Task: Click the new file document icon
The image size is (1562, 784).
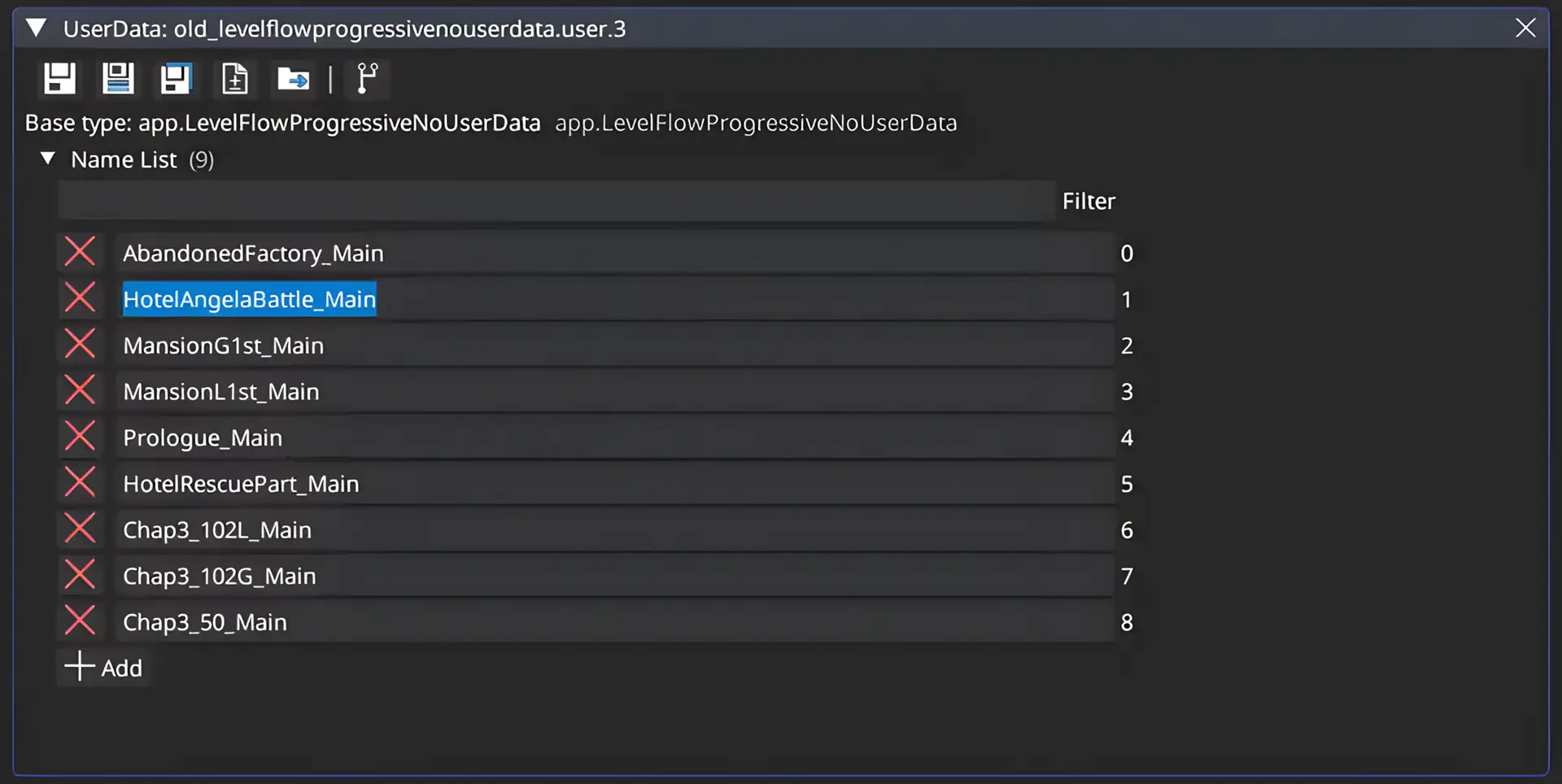Action: point(235,79)
